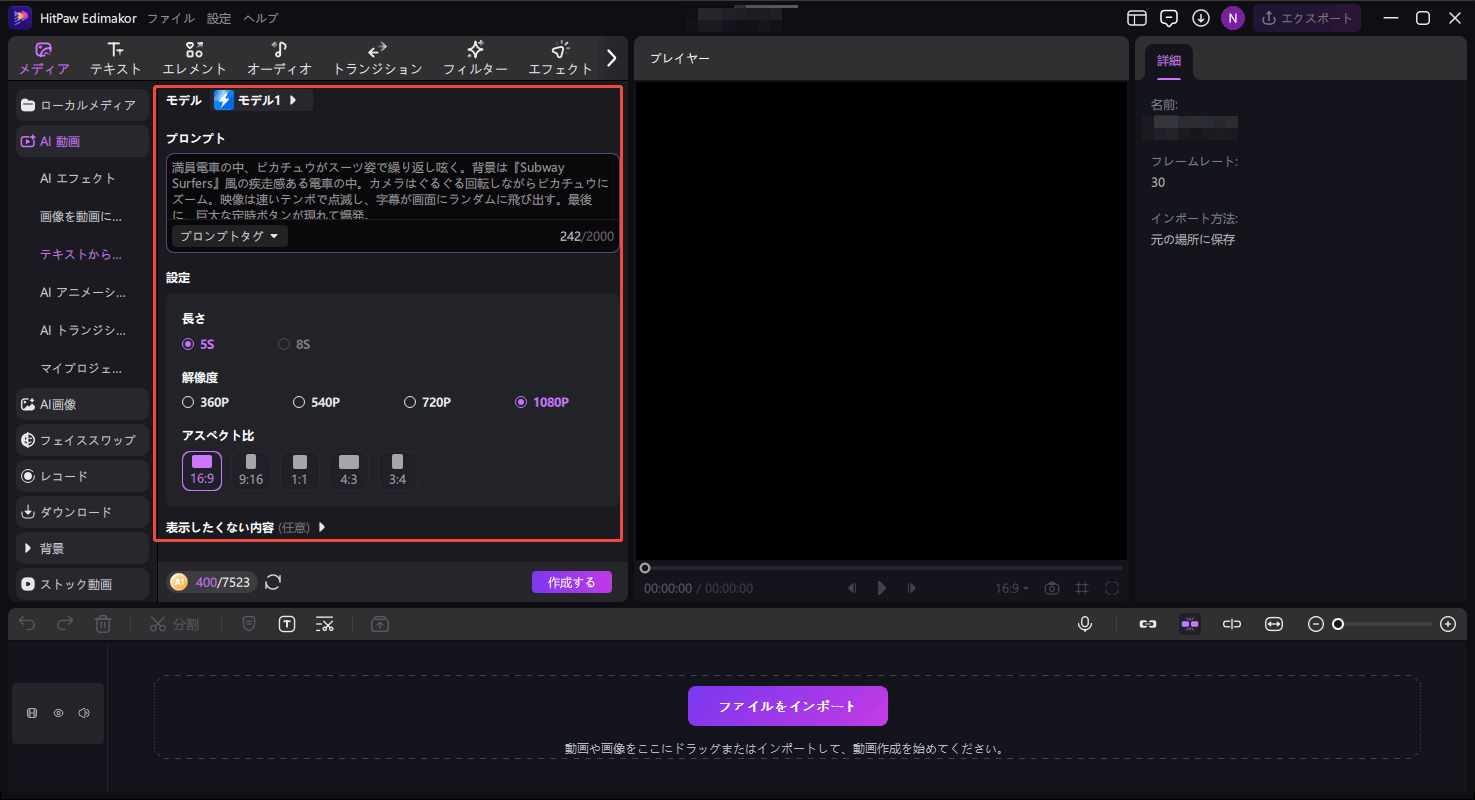Click the エクスポート button
The image size is (1475, 800).
[1307, 18]
